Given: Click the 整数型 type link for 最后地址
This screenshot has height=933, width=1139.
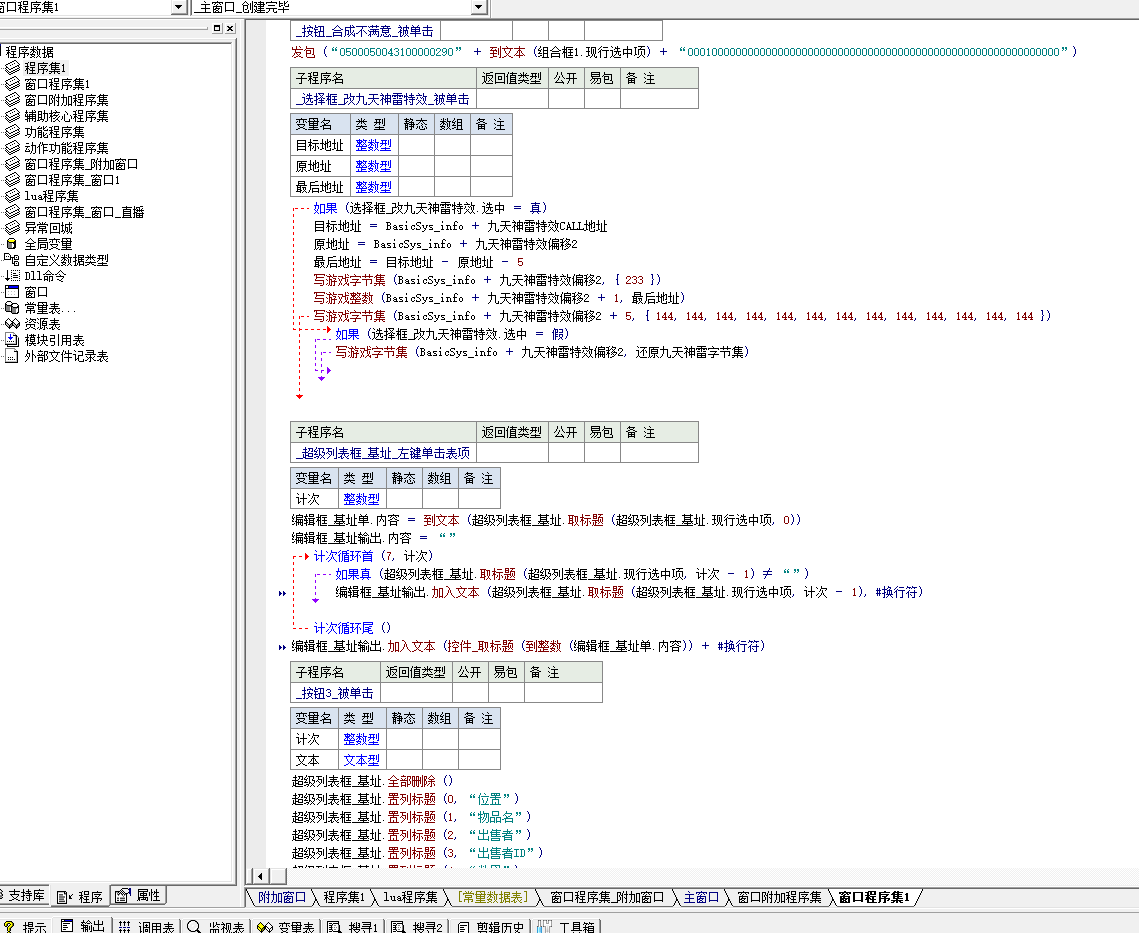Looking at the screenshot, I should point(373,187).
